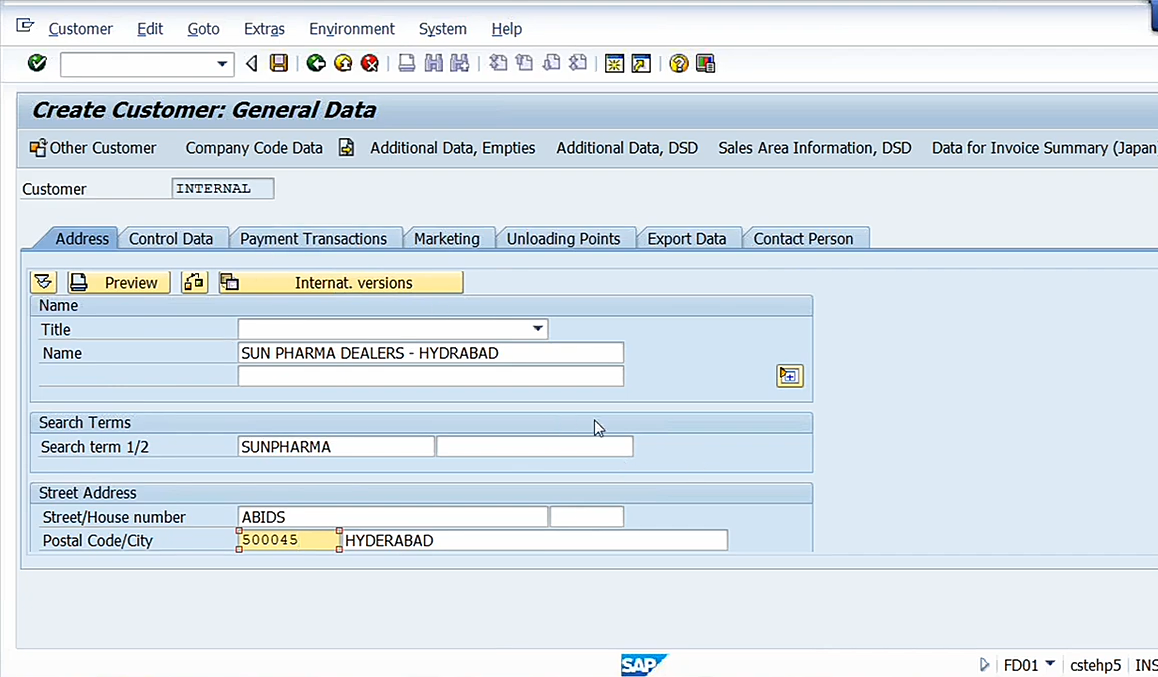Click the red Cancel icon
Viewport: 1158px width, 677px height.
tap(370, 63)
